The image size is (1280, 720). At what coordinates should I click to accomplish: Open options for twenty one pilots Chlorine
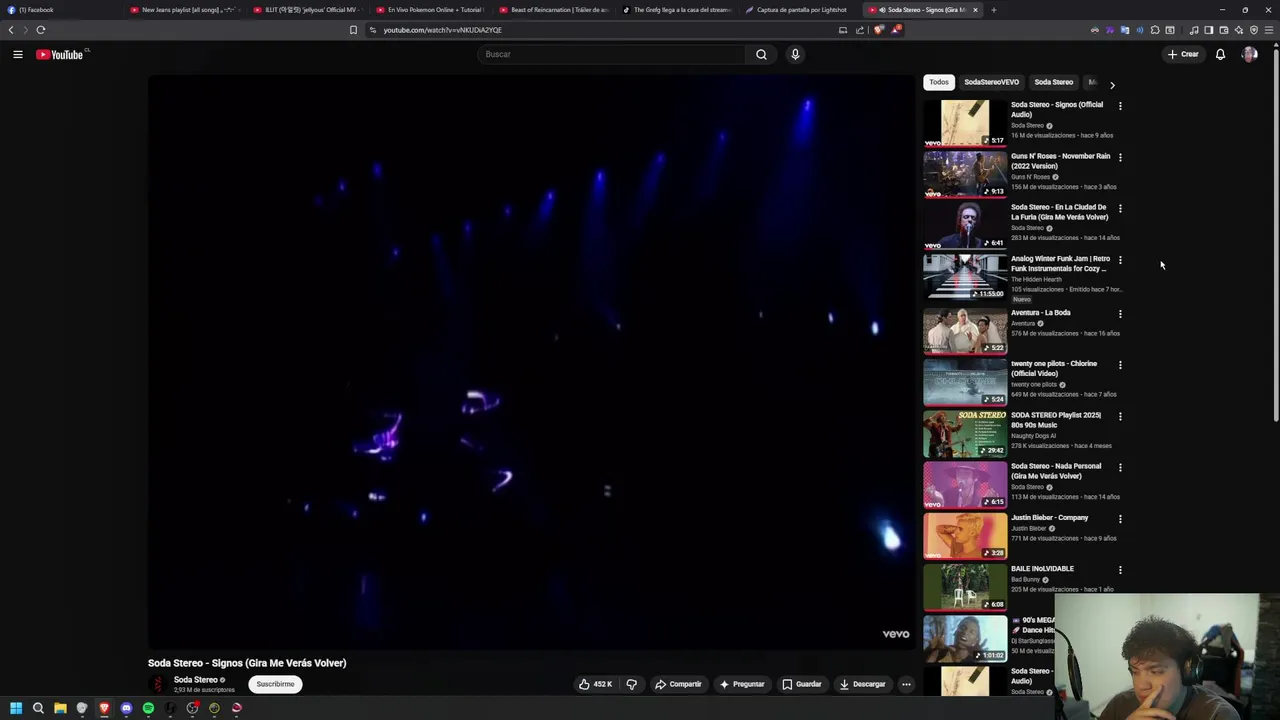[x=1120, y=364]
